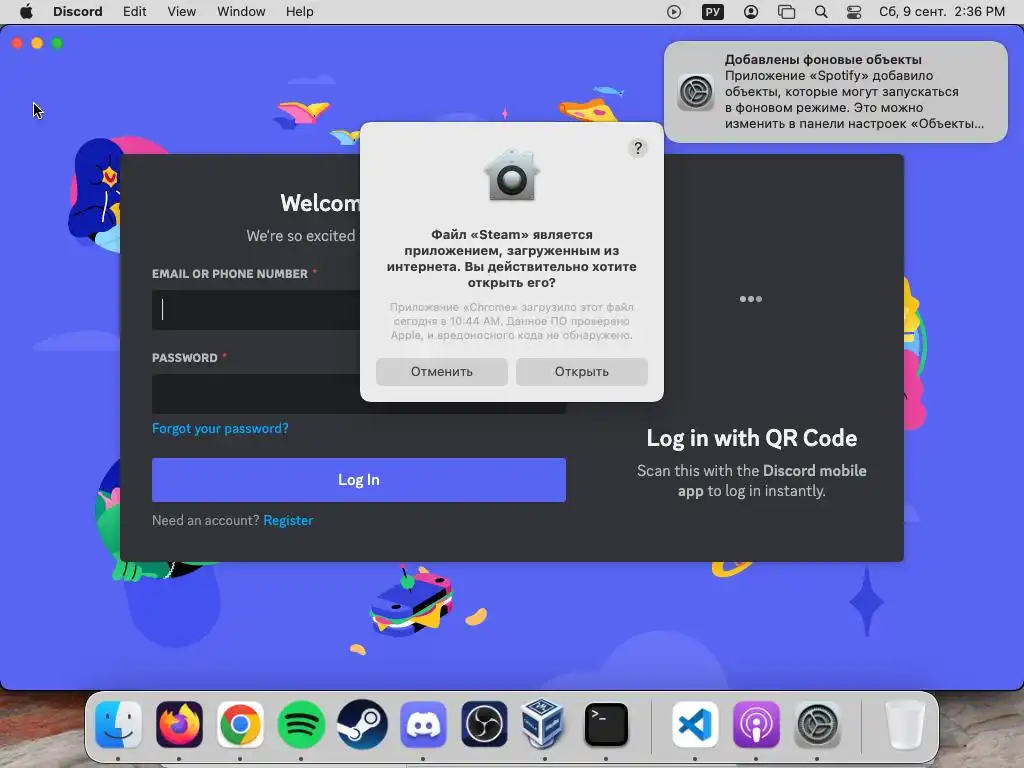Click the QR code loading dots
Image resolution: width=1024 pixels, height=768 pixels.
tap(751, 299)
